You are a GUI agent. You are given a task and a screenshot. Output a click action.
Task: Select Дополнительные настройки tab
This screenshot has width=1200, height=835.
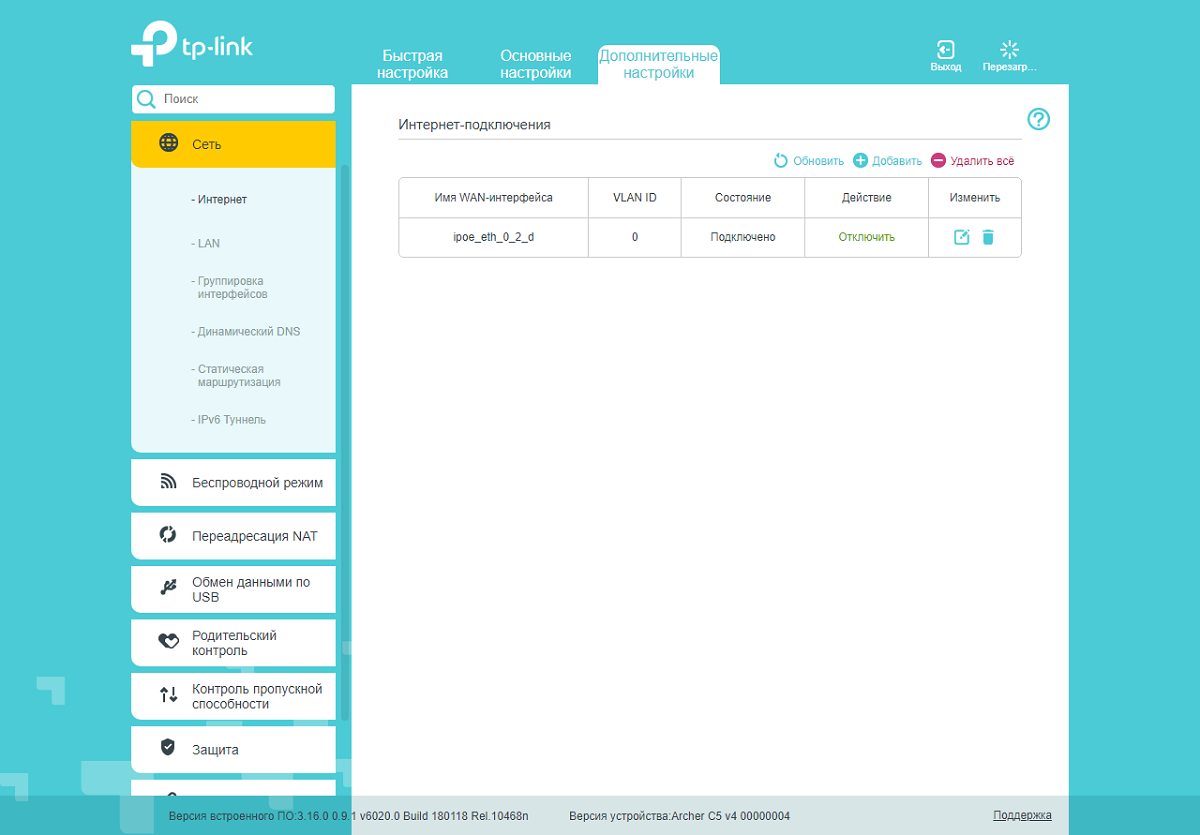coord(658,64)
